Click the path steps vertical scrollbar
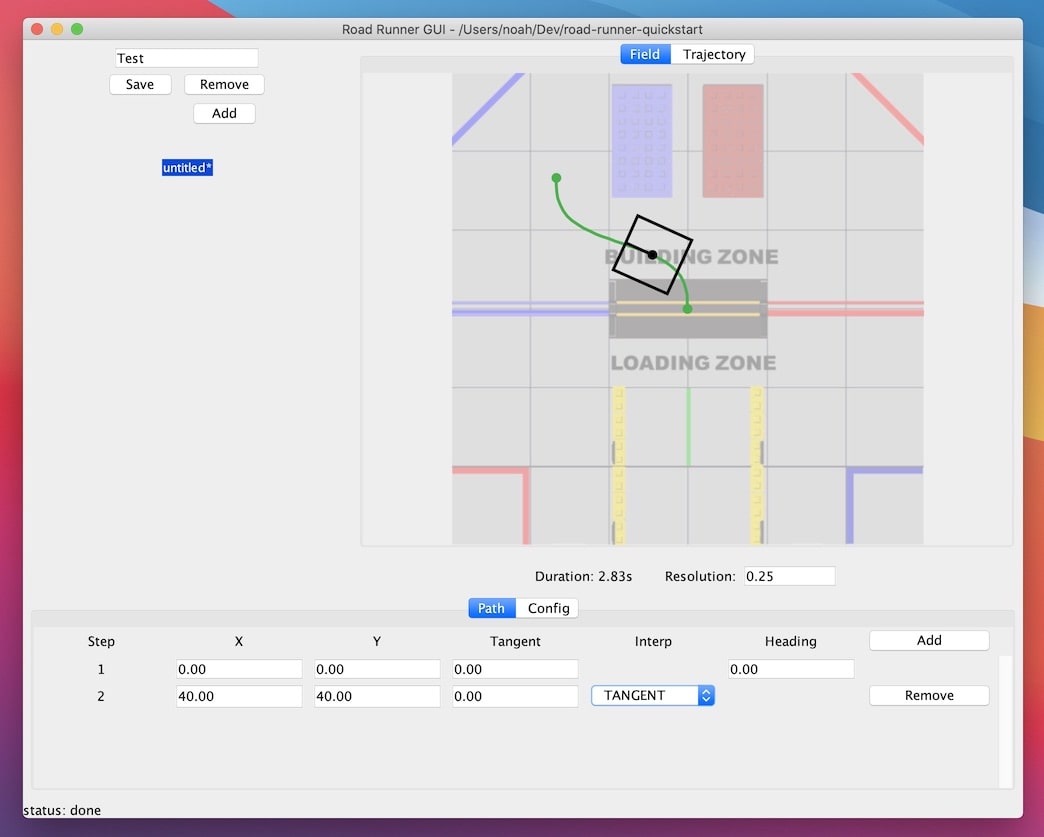 1005,722
